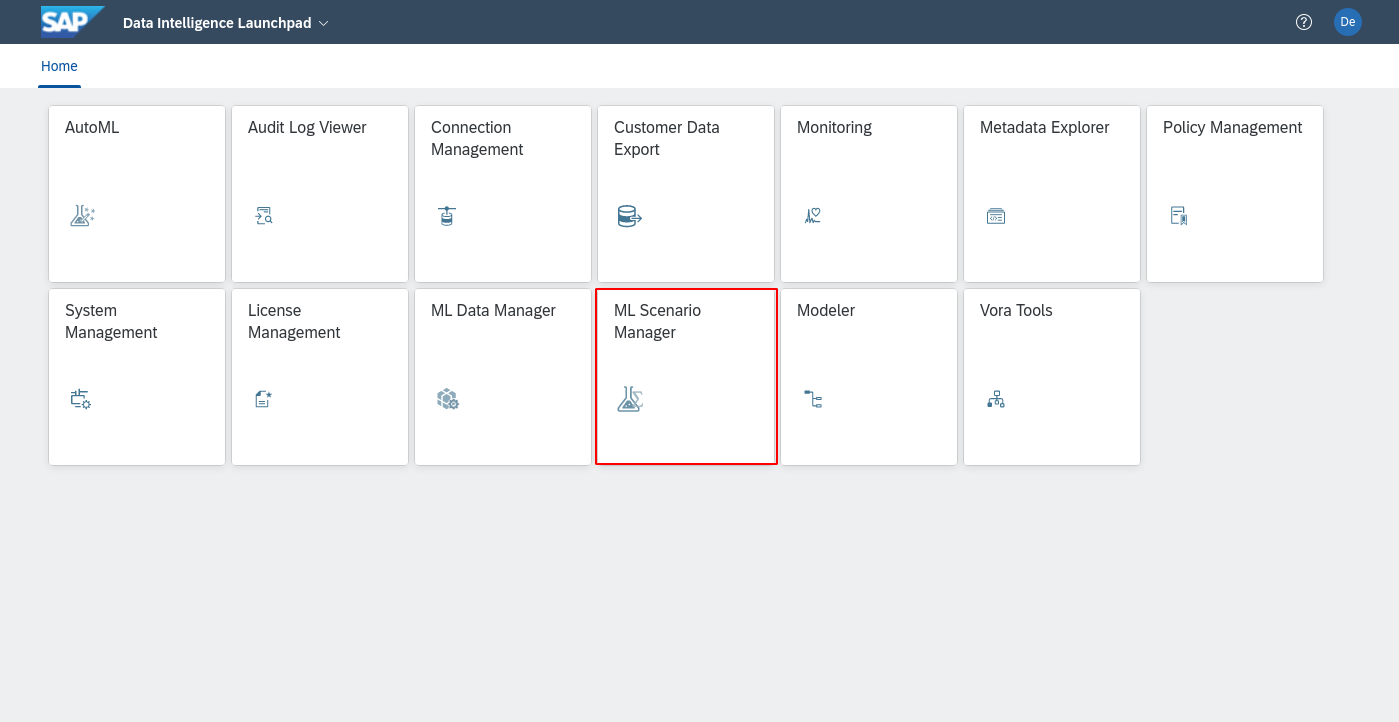Open the System Management tile title
This screenshot has width=1399, height=722.
pos(111,322)
